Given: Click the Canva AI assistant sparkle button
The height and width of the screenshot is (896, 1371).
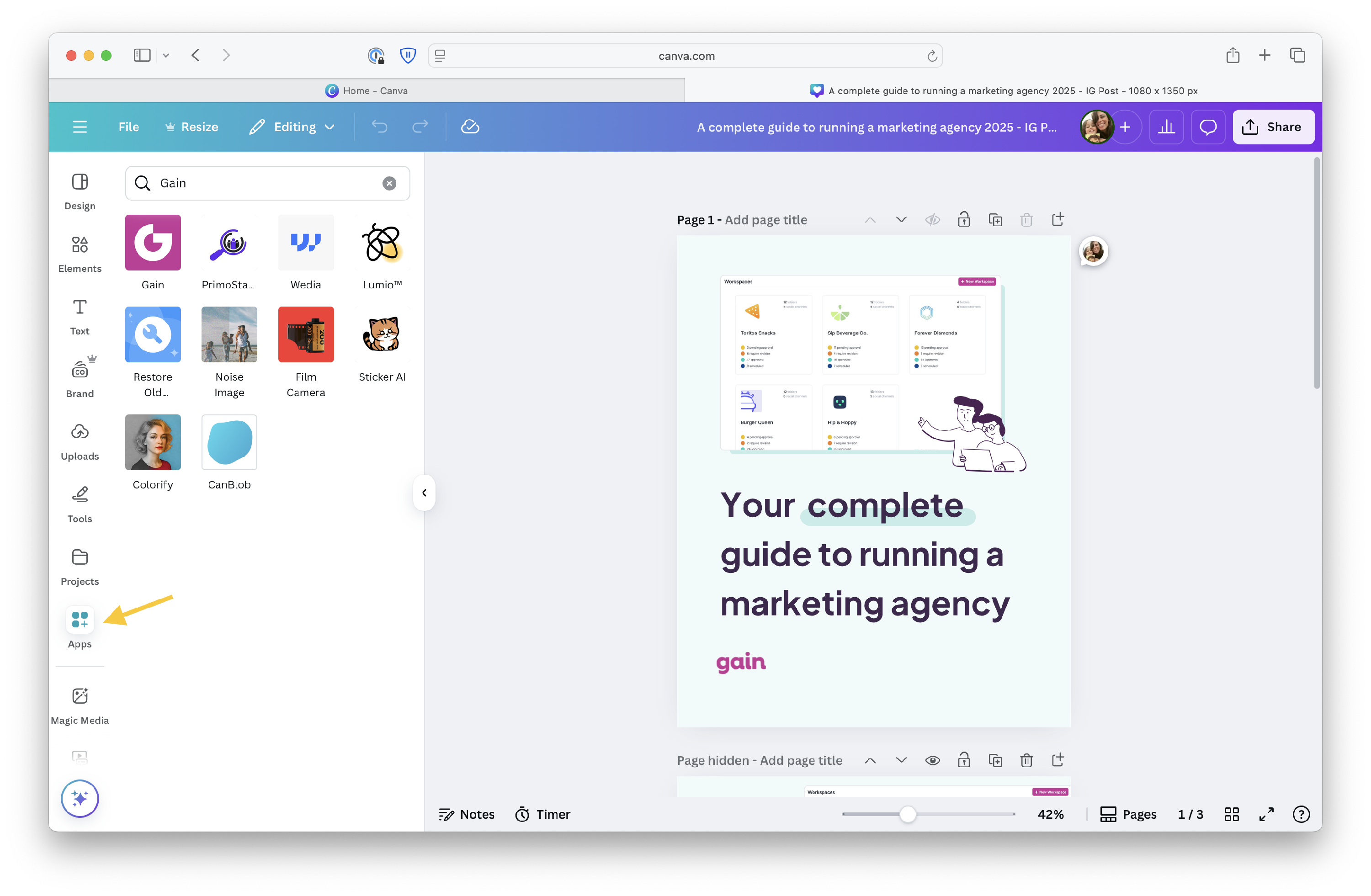Looking at the screenshot, I should [x=80, y=798].
